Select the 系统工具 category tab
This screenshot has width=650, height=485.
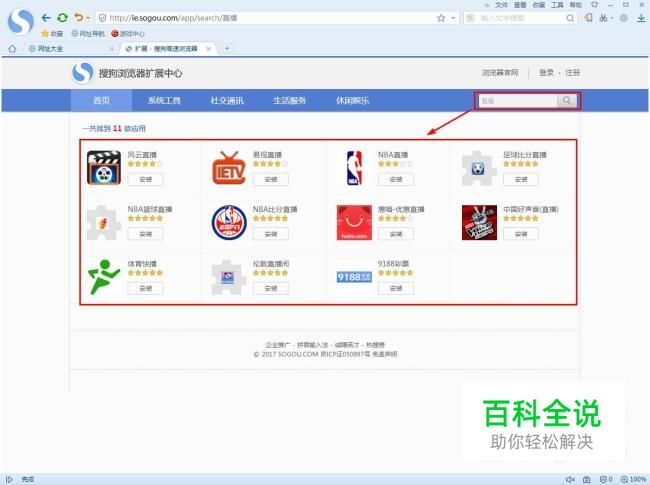[x=164, y=100]
